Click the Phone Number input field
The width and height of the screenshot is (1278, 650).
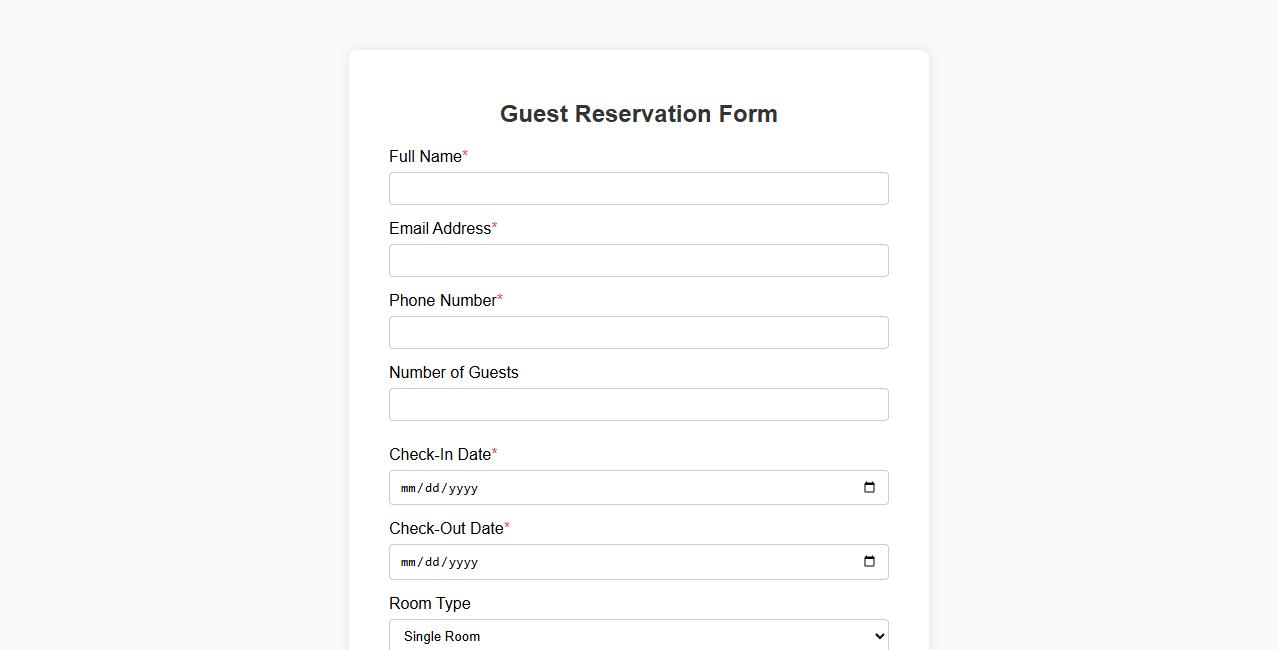pos(639,332)
